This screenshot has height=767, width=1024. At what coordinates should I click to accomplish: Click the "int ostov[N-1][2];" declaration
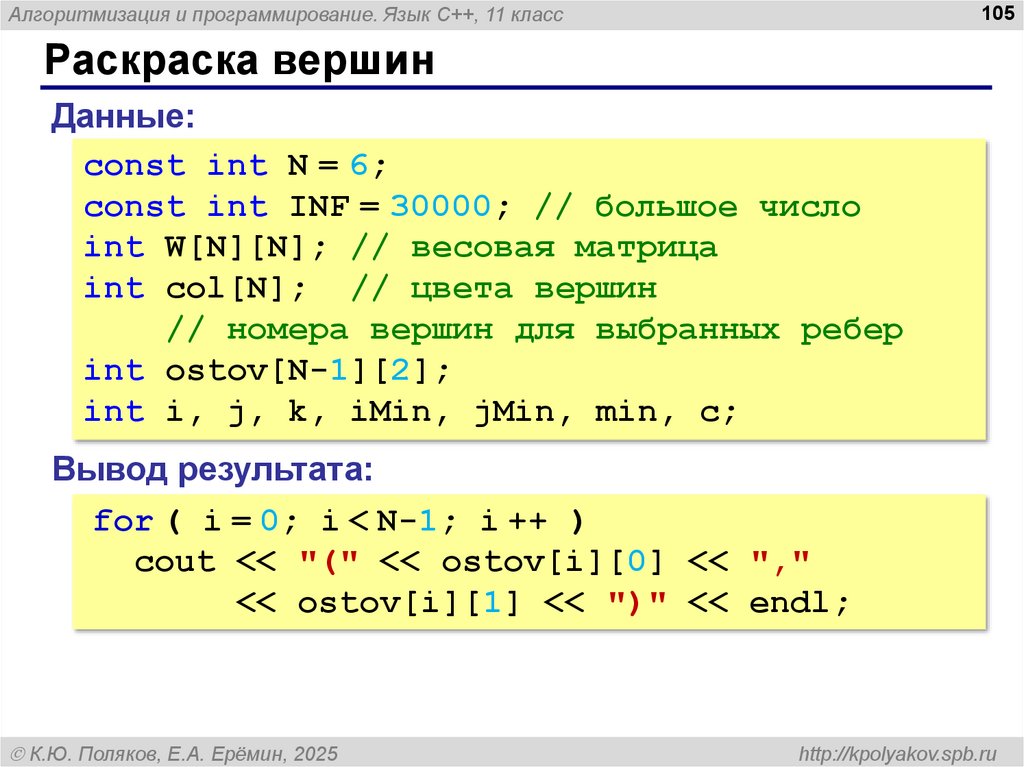pyautogui.click(x=268, y=371)
